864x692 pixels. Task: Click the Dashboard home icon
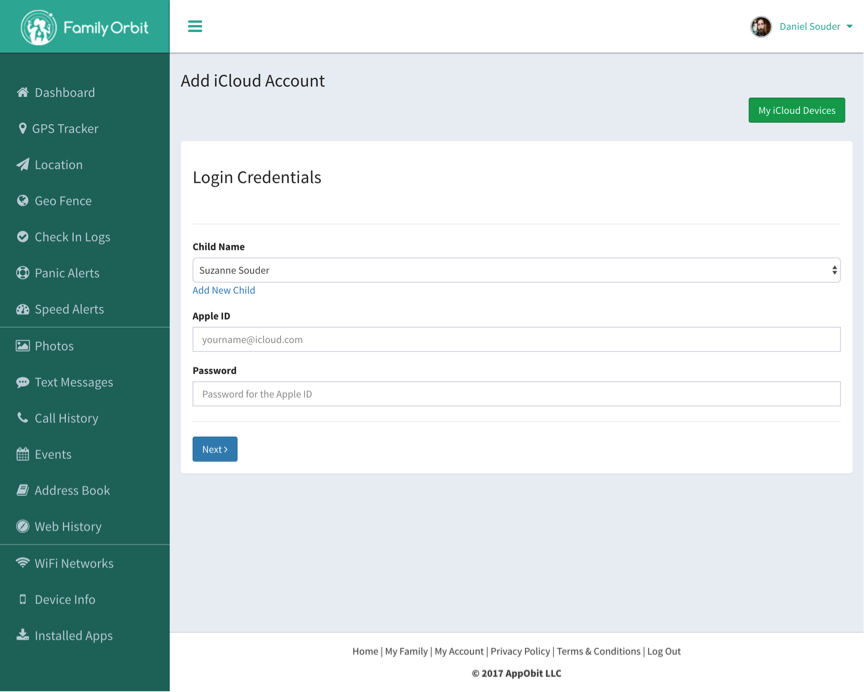(23, 92)
